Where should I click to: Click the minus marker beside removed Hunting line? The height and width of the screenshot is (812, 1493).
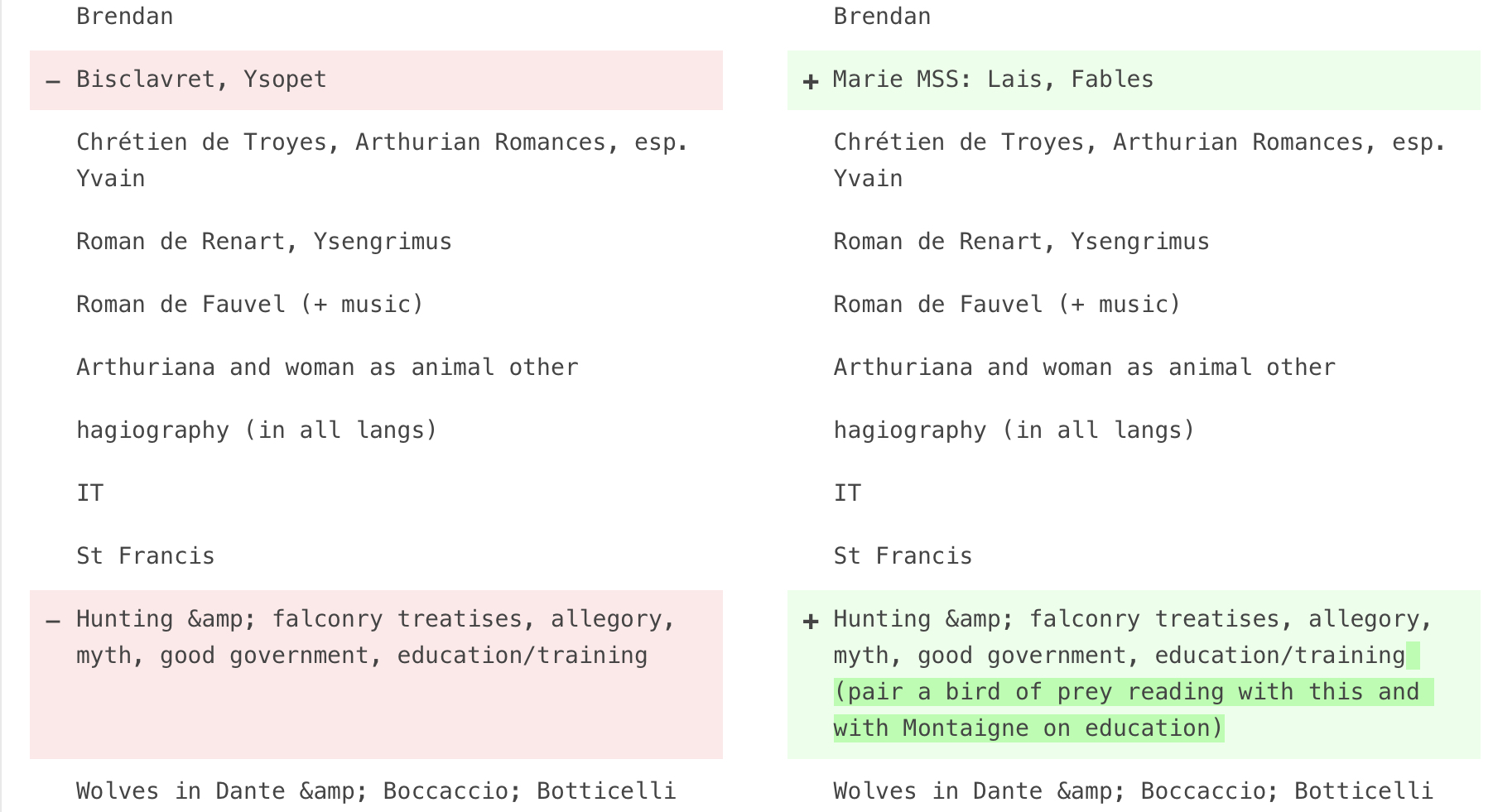coord(53,621)
